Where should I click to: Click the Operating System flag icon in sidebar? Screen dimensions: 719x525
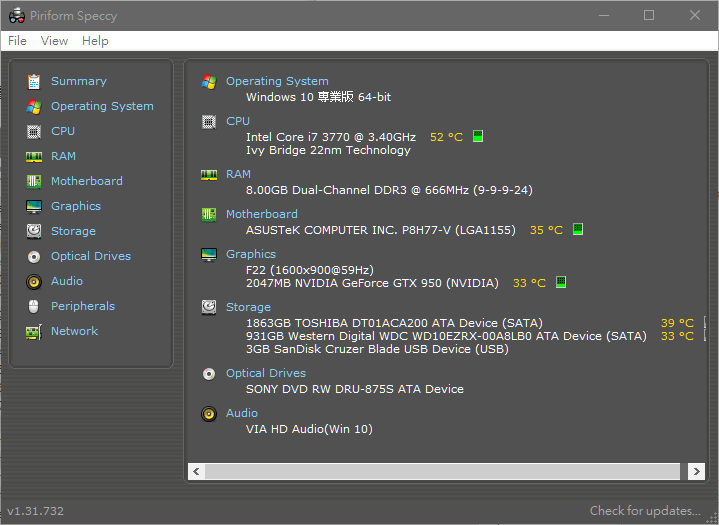pyautogui.click(x=34, y=106)
